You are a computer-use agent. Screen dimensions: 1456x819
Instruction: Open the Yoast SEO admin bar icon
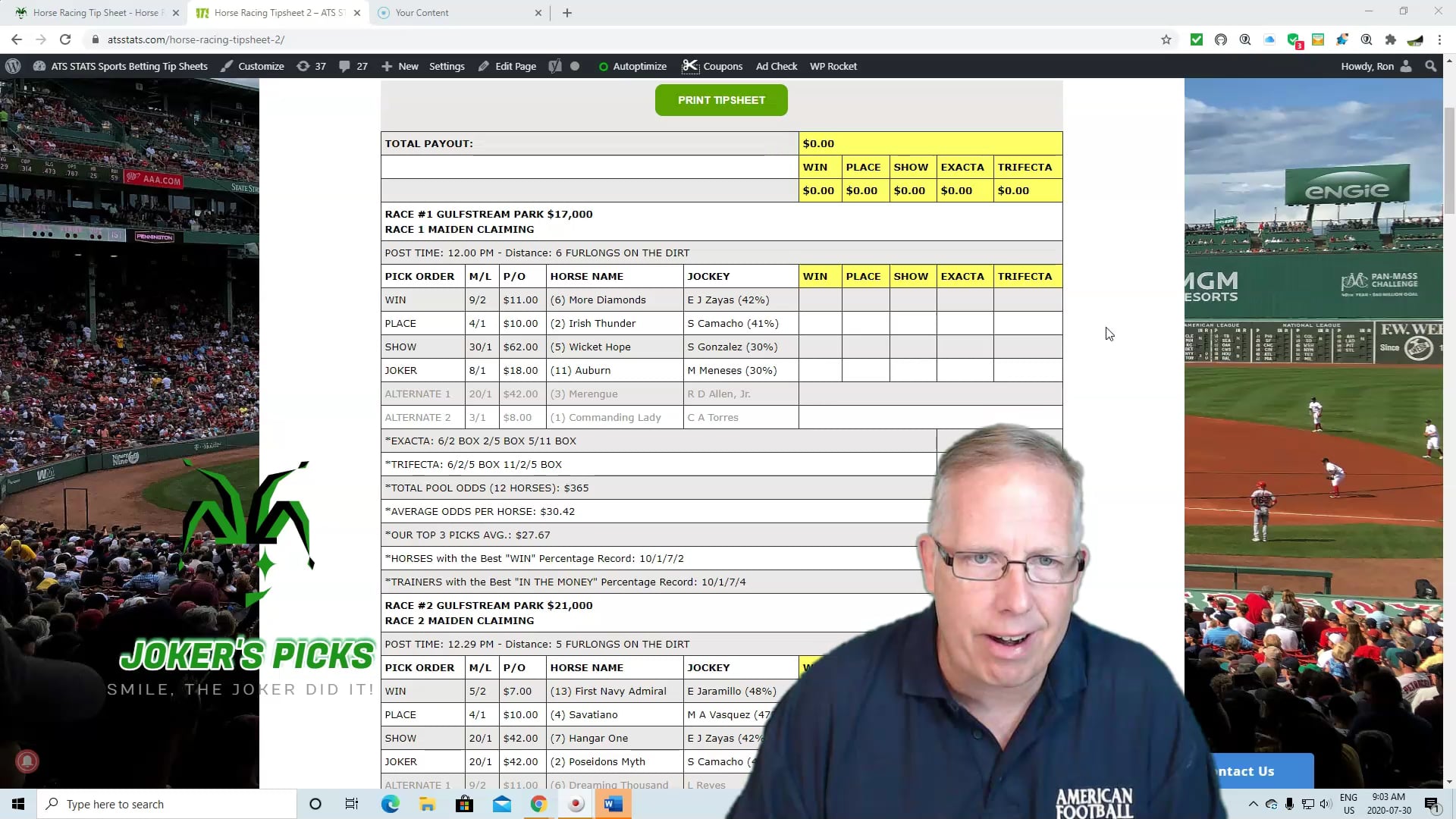point(555,66)
